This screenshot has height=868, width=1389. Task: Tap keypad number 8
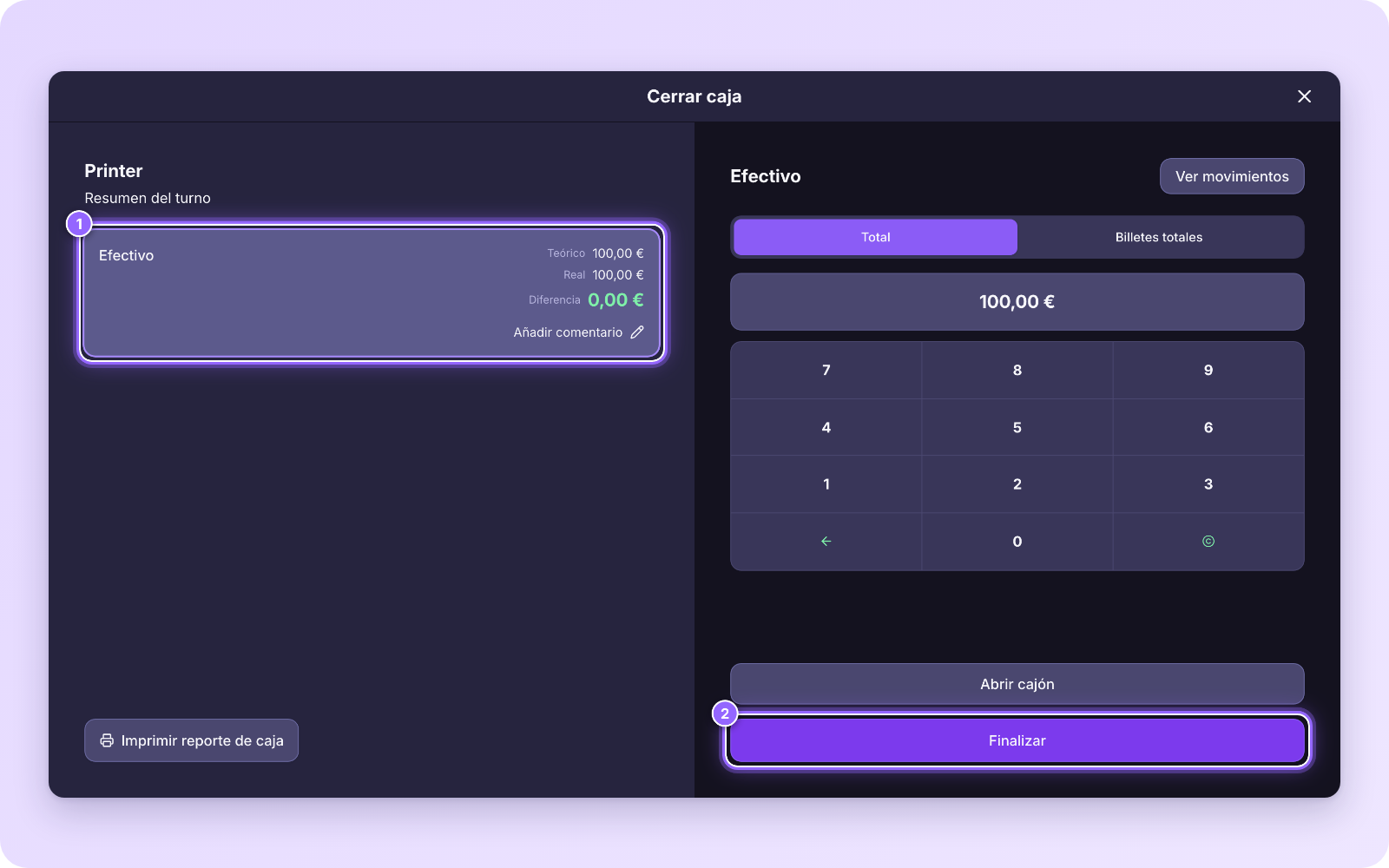tap(1017, 371)
